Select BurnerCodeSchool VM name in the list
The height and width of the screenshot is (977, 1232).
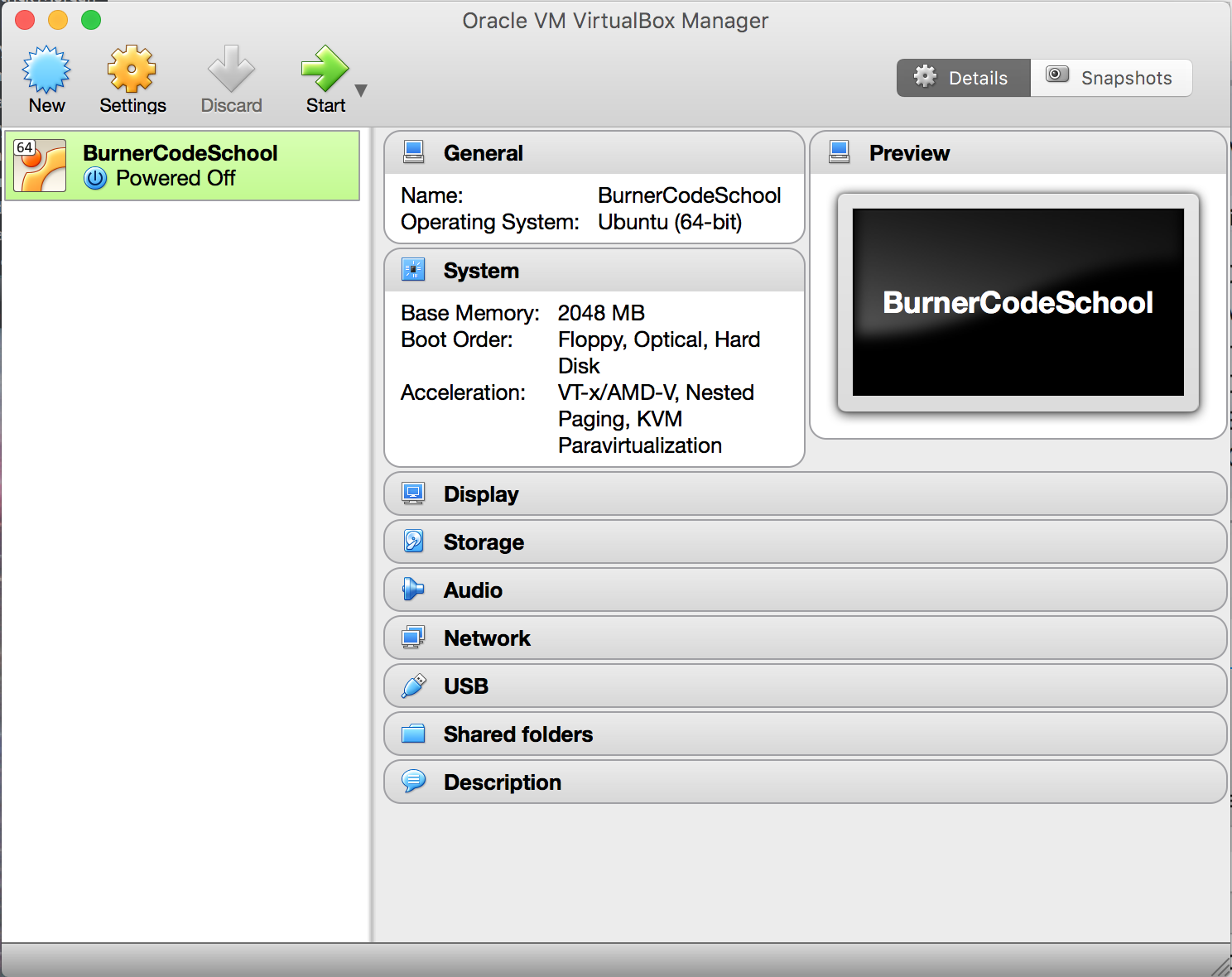[180, 153]
